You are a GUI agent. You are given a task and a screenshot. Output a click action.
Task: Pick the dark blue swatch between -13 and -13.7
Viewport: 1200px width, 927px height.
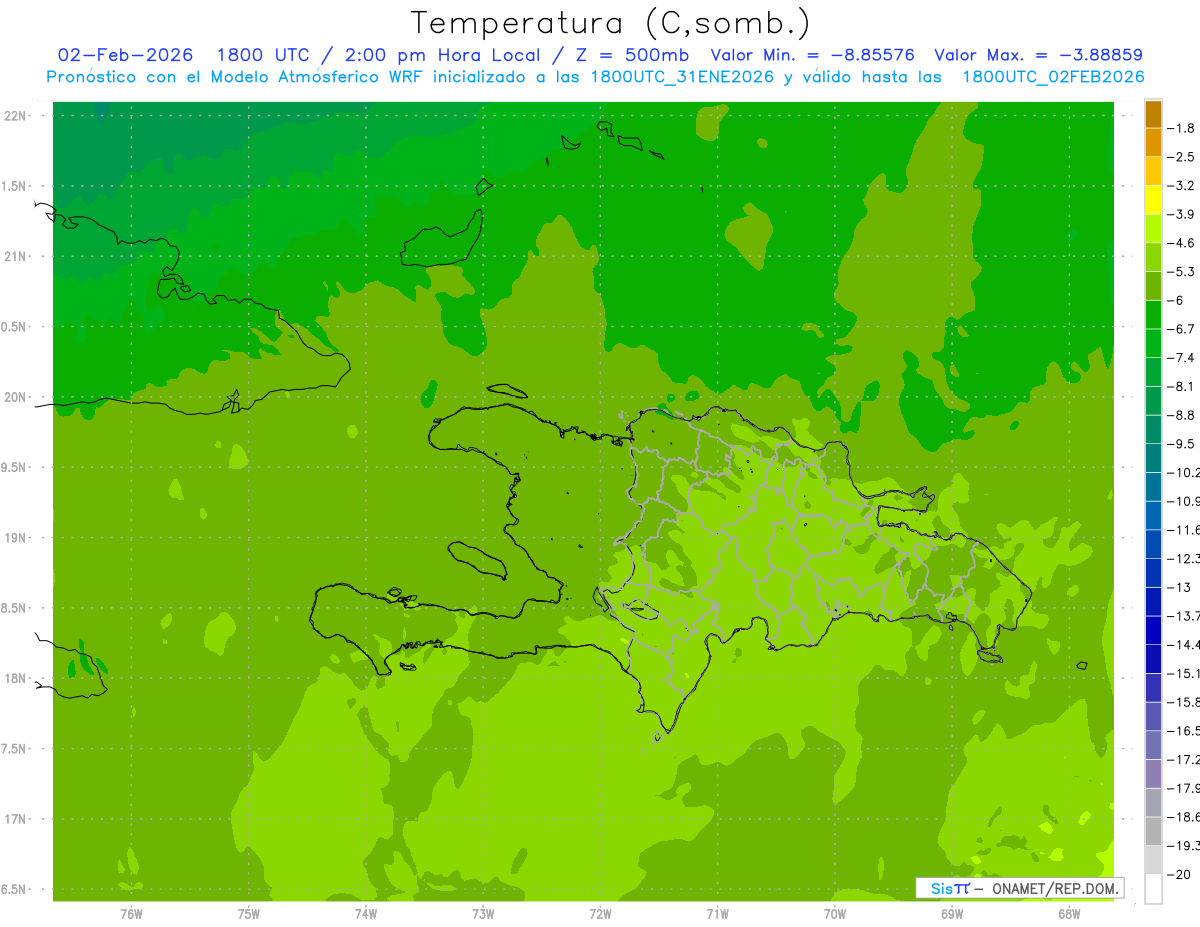click(x=1153, y=602)
